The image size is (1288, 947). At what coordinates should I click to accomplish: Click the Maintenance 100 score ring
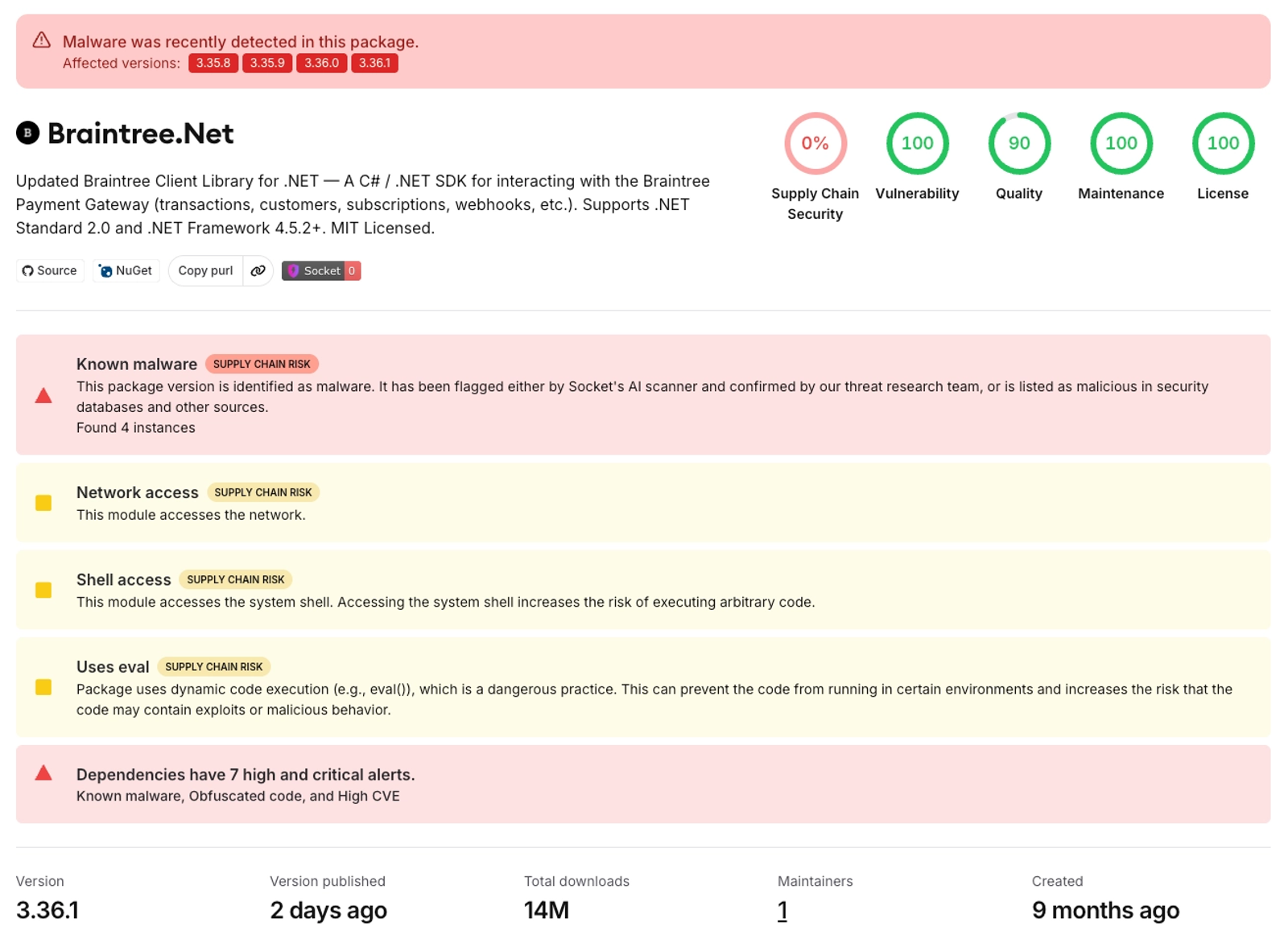coord(1121,143)
